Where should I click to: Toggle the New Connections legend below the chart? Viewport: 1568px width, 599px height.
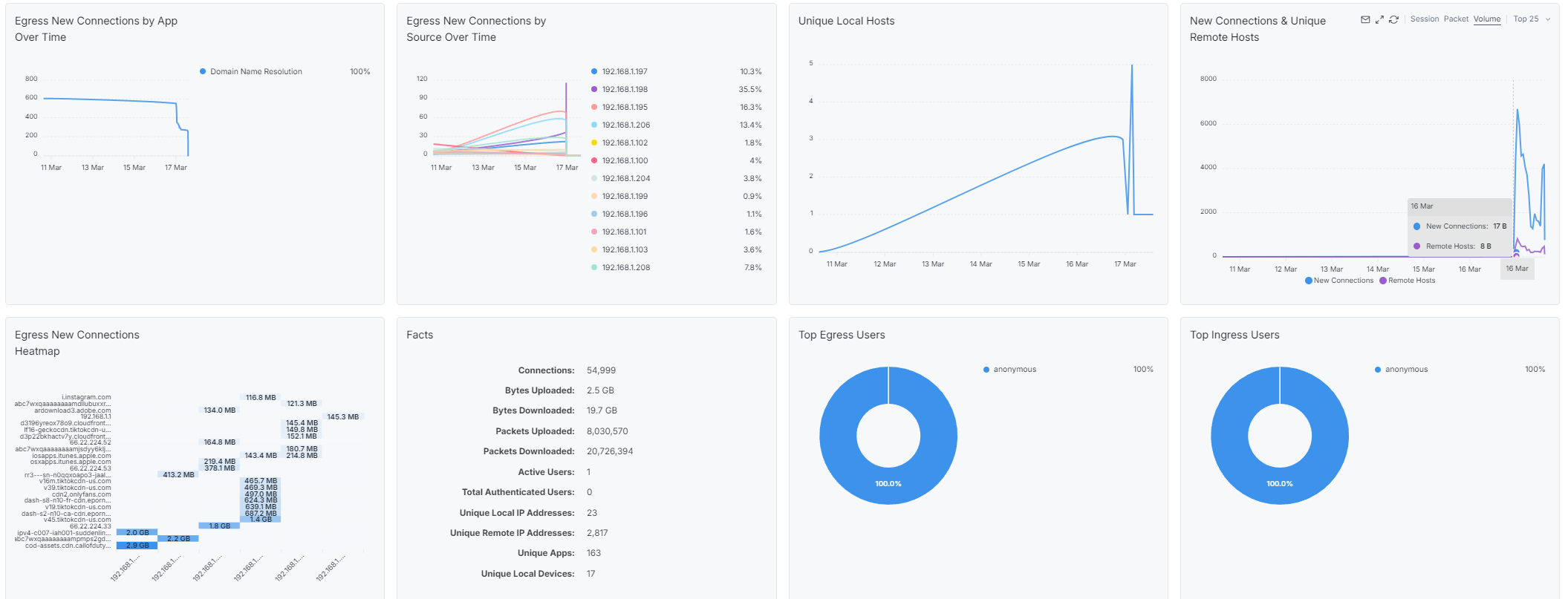pyautogui.click(x=1339, y=281)
